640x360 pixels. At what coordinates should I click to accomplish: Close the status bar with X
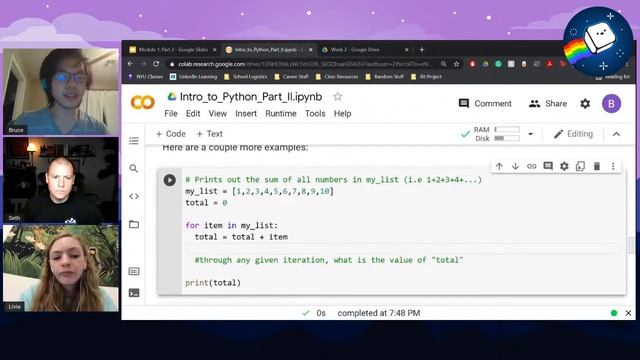point(628,313)
